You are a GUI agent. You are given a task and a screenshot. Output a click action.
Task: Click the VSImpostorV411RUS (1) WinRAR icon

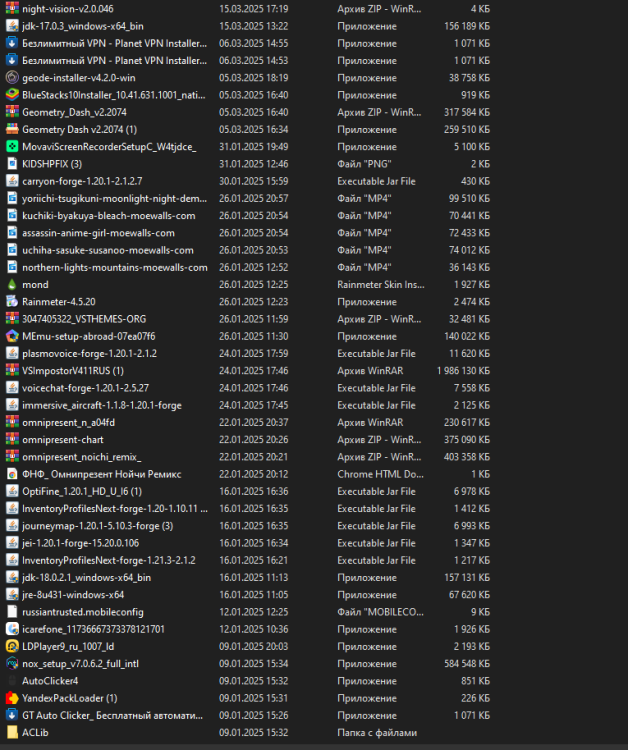tap(12, 371)
